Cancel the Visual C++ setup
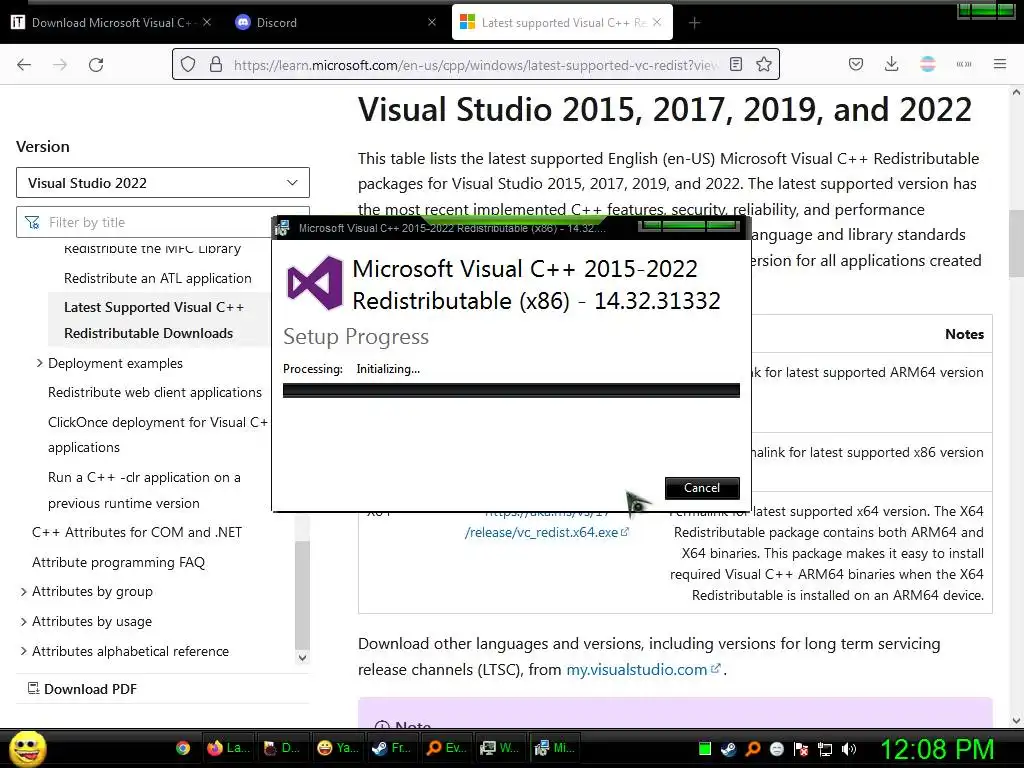Image resolution: width=1024 pixels, height=768 pixels. click(x=702, y=488)
